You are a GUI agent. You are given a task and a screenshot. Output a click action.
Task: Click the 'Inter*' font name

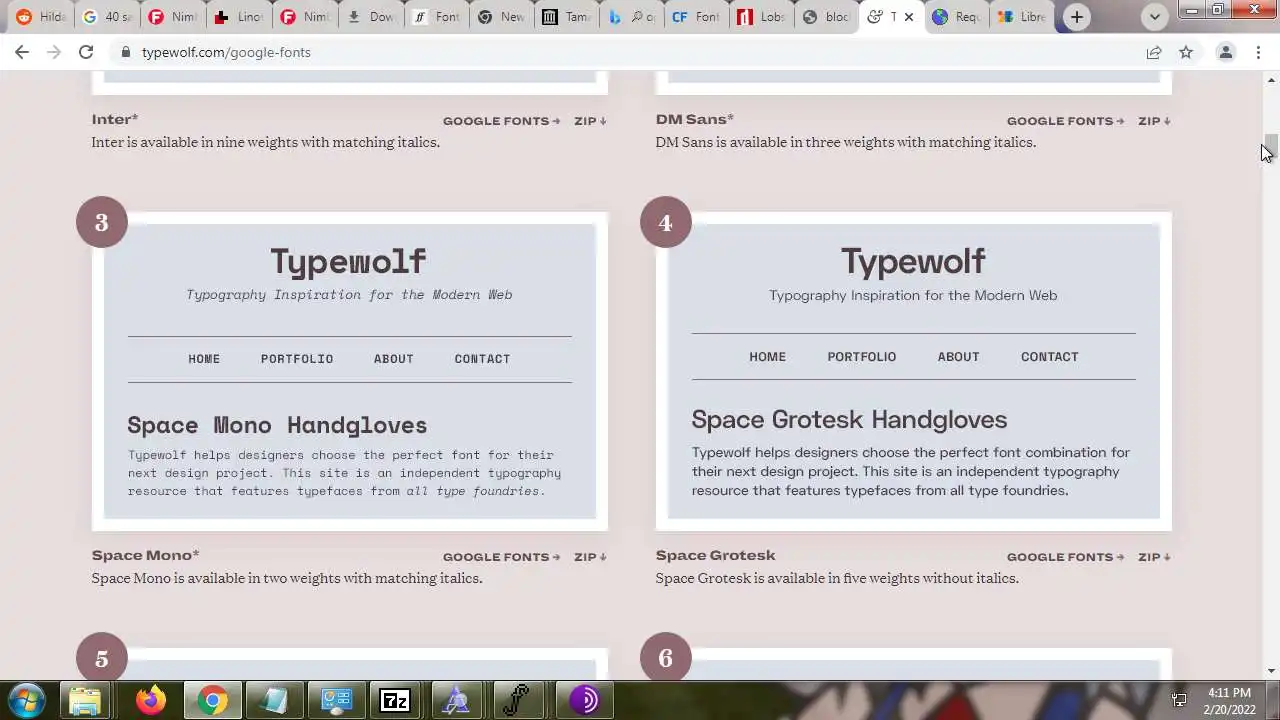point(115,119)
